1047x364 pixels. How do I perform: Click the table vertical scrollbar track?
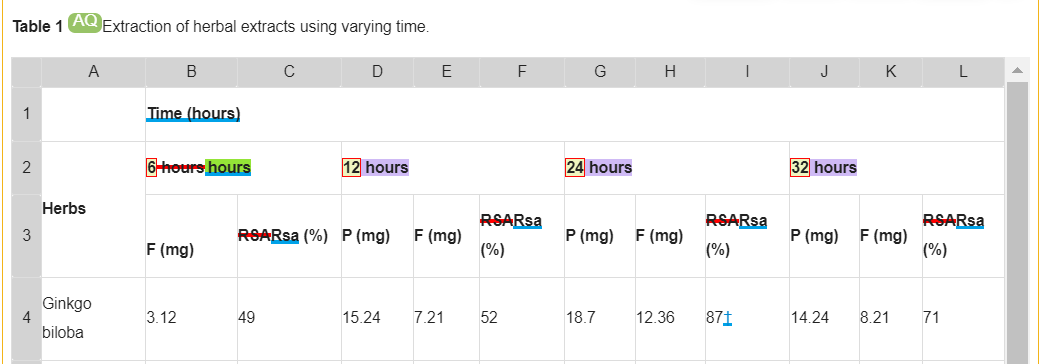coord(1017,222)
